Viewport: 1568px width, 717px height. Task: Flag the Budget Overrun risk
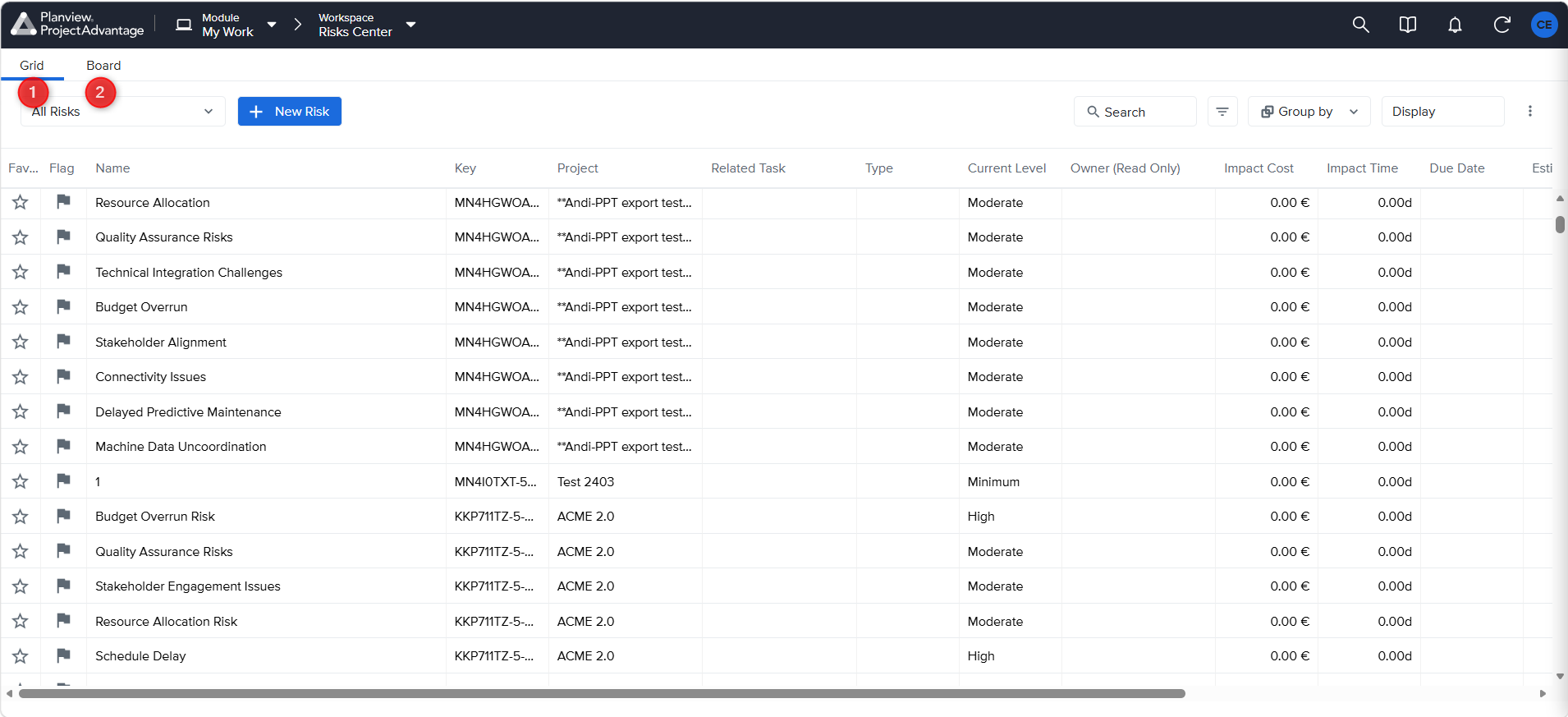click(63, 306)
